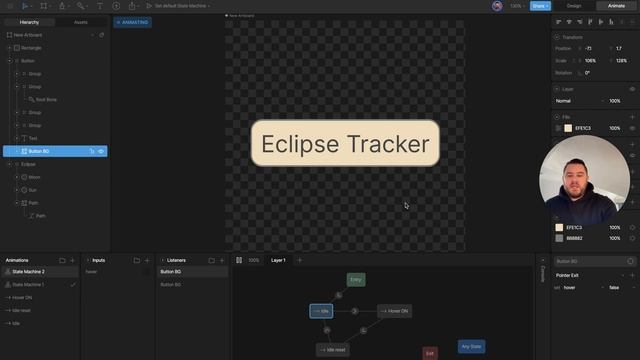Click the Eclipse Tracker button on artboard
The width and height of the screenshot is (640, 360).
pos(345,143)
